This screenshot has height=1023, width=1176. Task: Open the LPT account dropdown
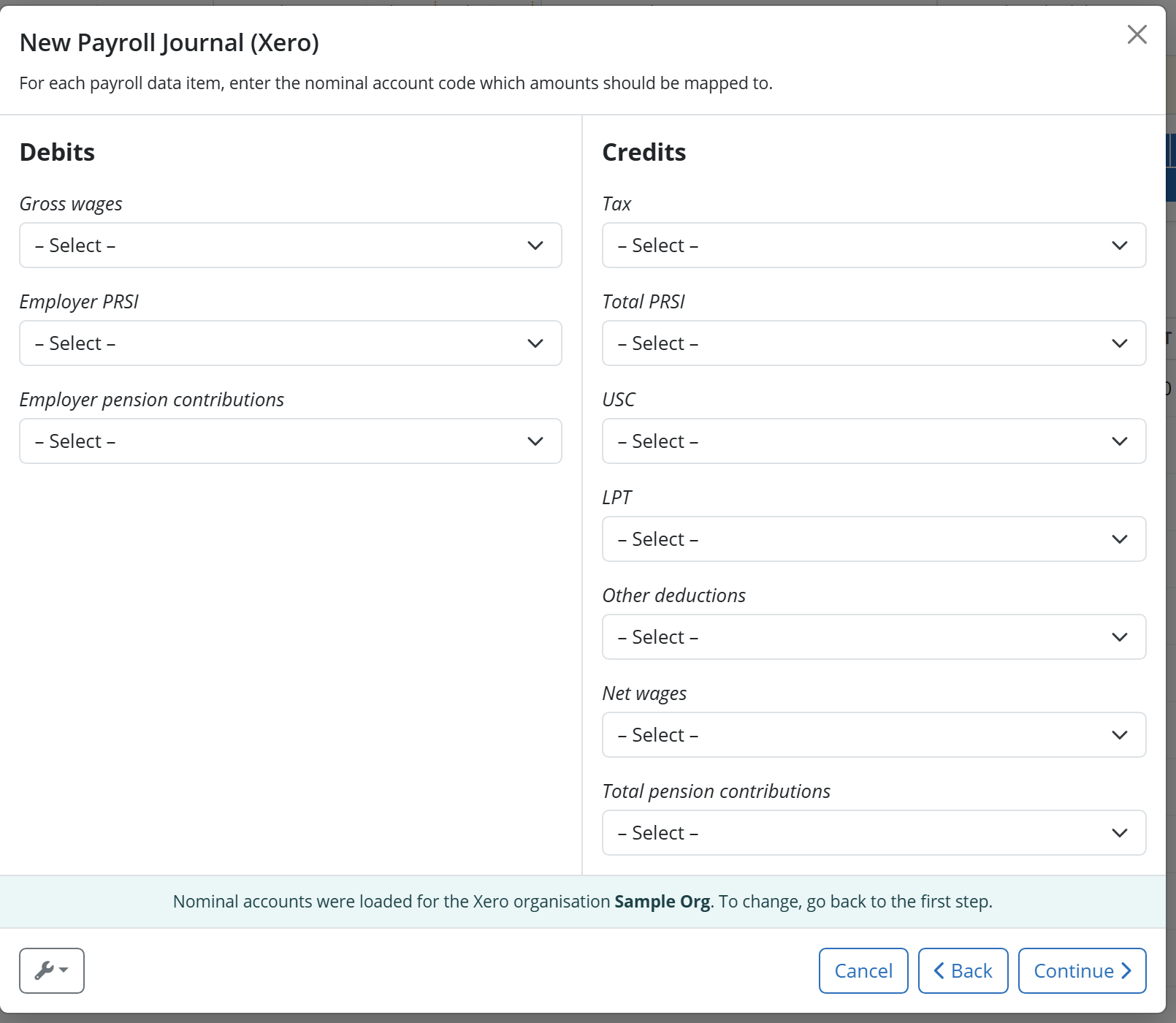pyautogui.click(x=874, y=539)
